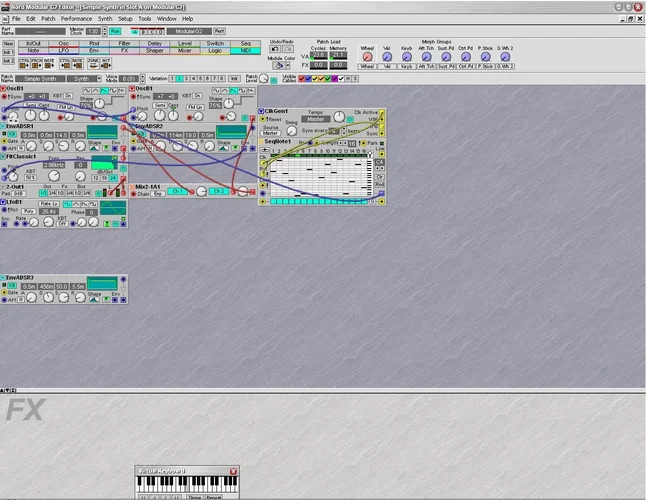Click the Init 1 button
This screenshot has height=500, width=646.
click(x=8, y=52)
